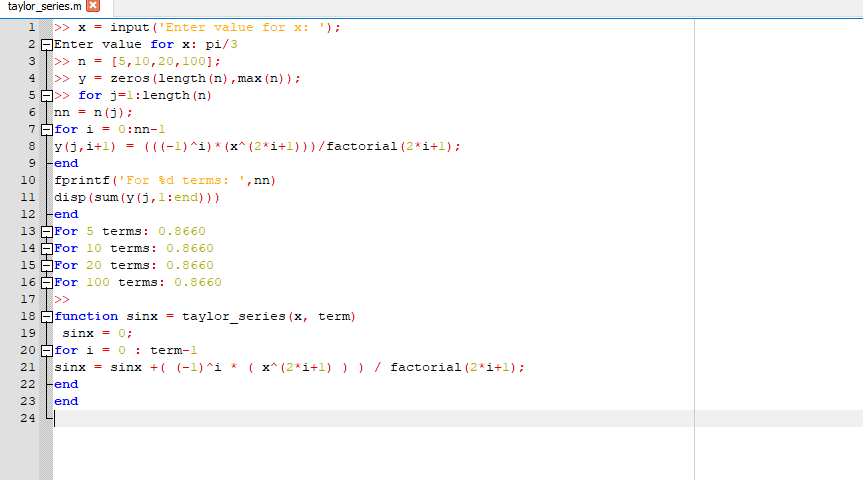Click the text 'Enter value for x: pi/3'
The height and width of the screenshot is (480, 863).
click(146, 45)
